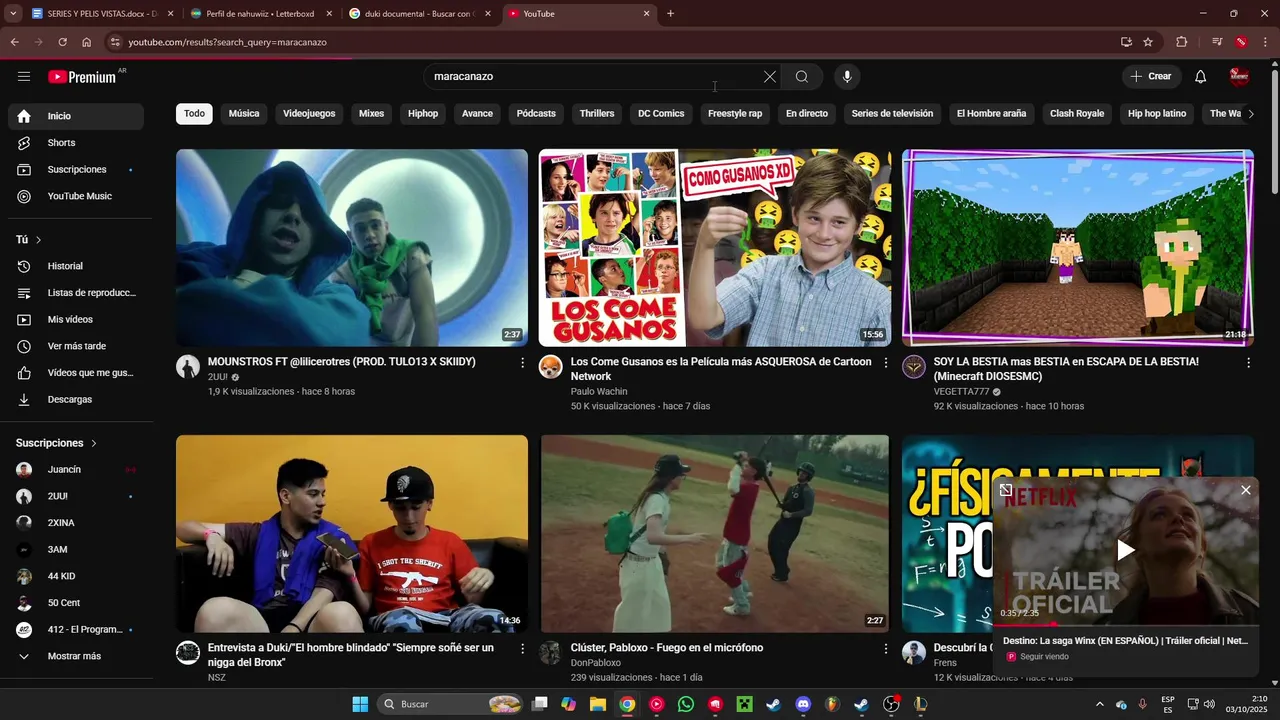
Task: Open the notifications bell
Action: 1201,77
